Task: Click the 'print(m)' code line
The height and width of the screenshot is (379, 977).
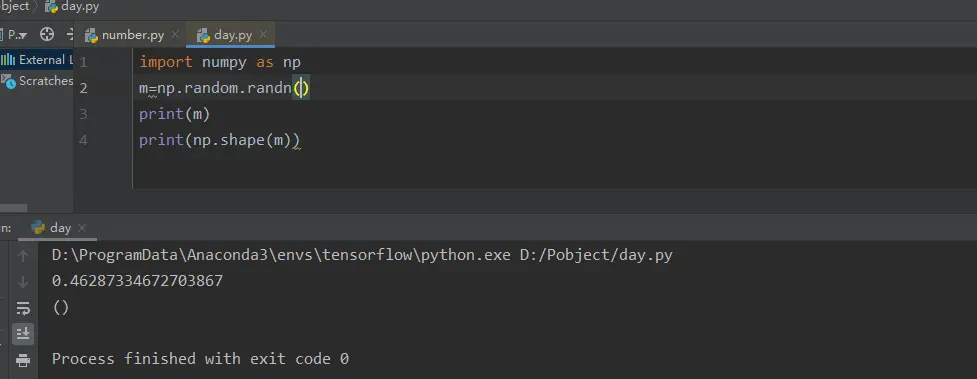Action: [x=174, y=114]
